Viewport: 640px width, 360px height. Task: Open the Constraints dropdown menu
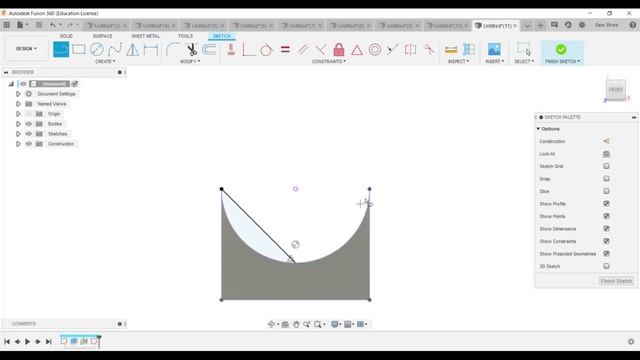329,61
